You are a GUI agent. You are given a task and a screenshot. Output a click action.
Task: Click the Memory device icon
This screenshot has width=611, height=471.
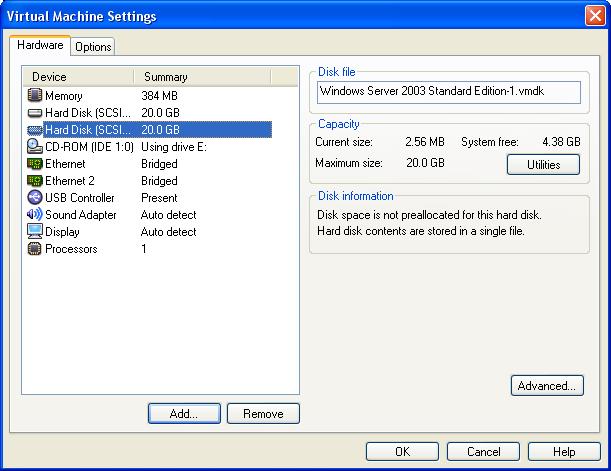point(35,95)
